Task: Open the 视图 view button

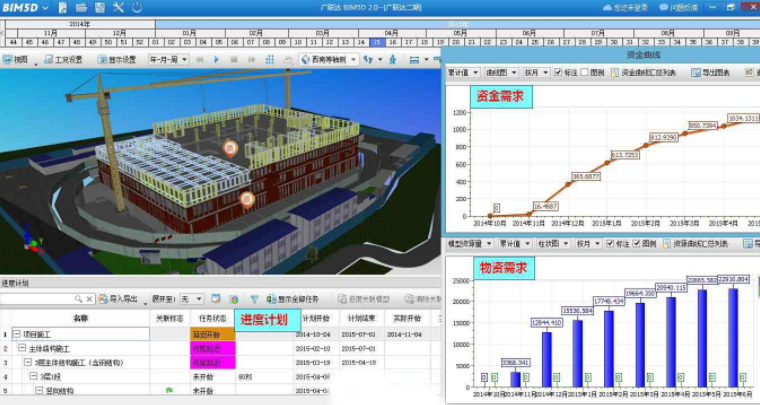Action: [x=16, y=60]
